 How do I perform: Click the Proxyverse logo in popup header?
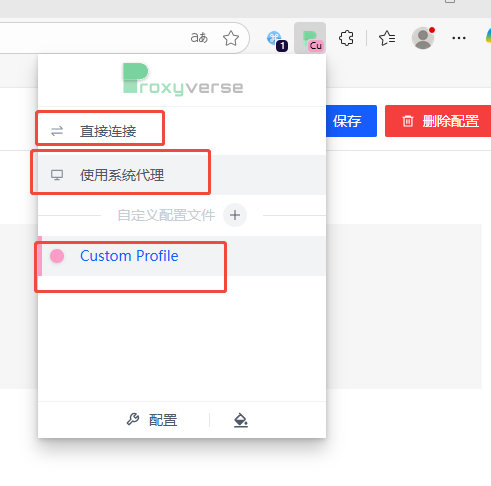[183, 79]
